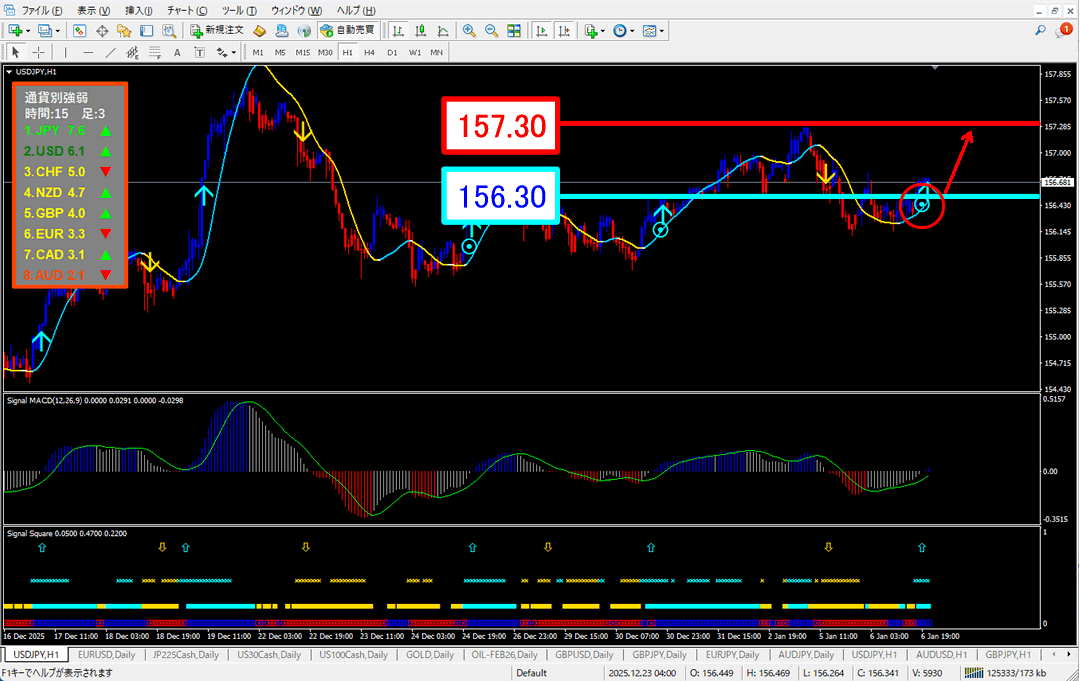
Task: Select the trendline drawing tool
Action: (111, 52)
